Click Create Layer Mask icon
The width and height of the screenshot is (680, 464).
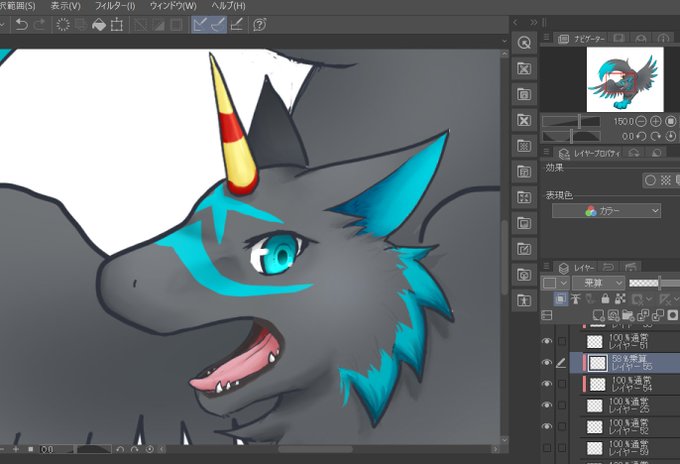[673, 315]
